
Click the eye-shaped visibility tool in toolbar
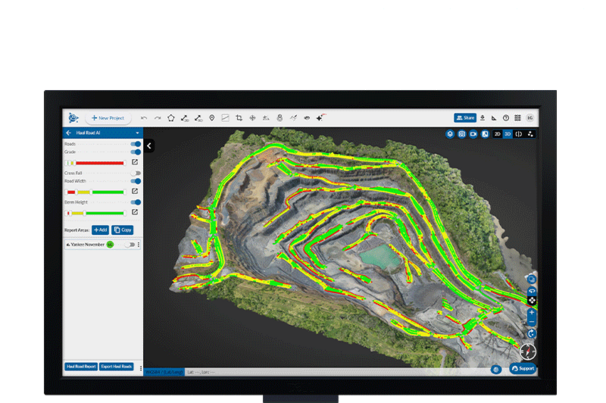pyautogui.click(x=307, y=118)
